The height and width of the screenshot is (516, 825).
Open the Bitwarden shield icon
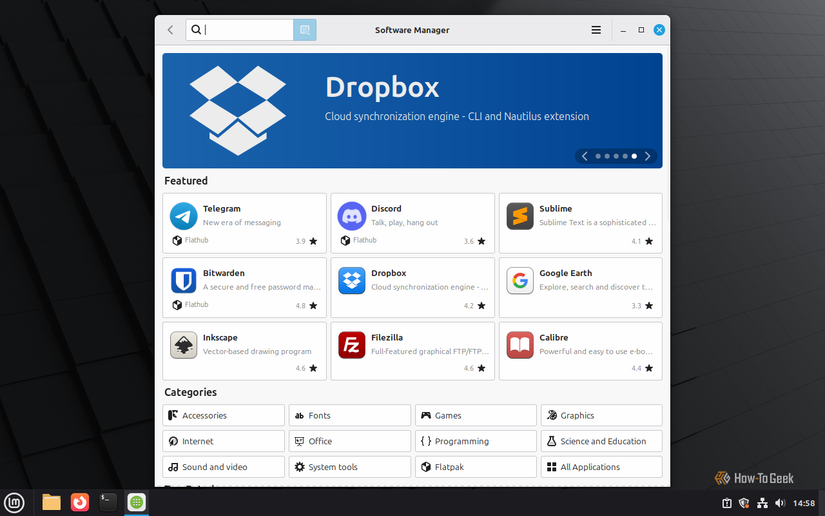pos(184,280)
